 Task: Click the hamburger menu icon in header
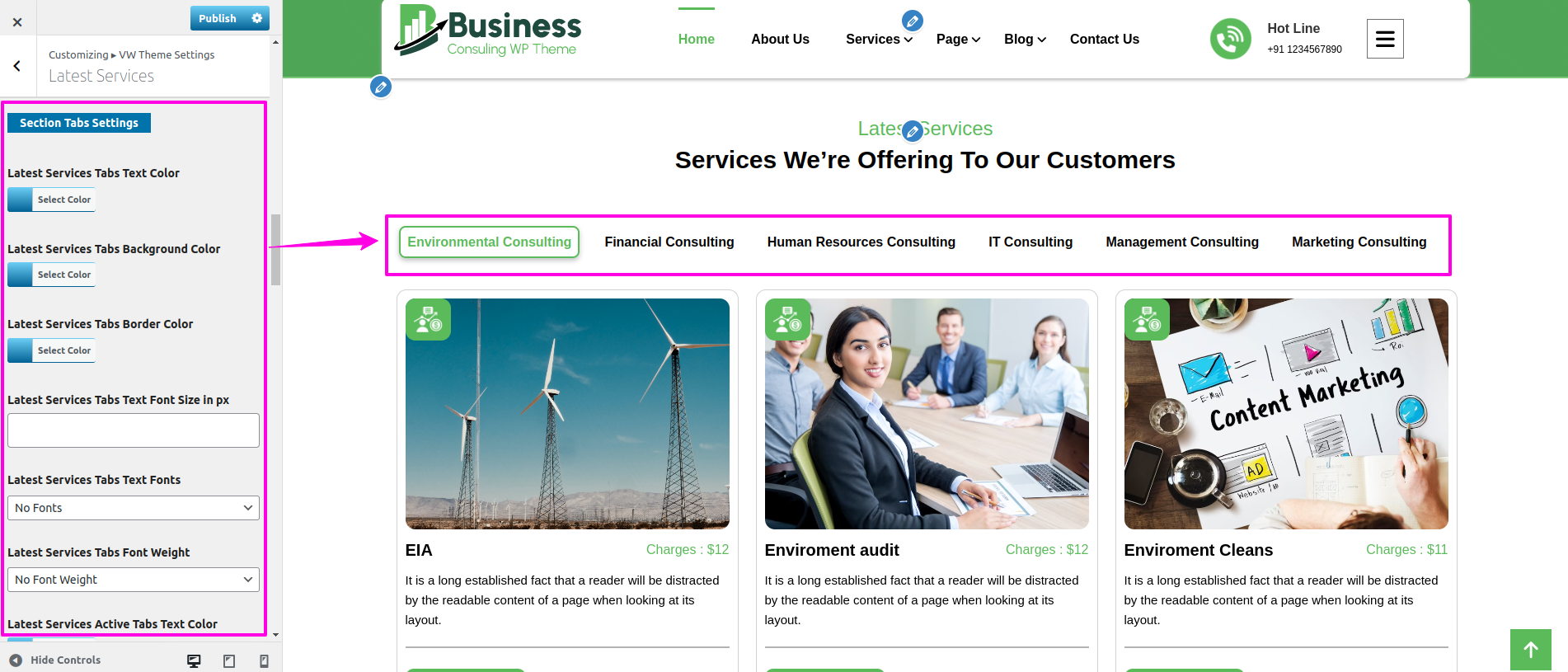1385,39
